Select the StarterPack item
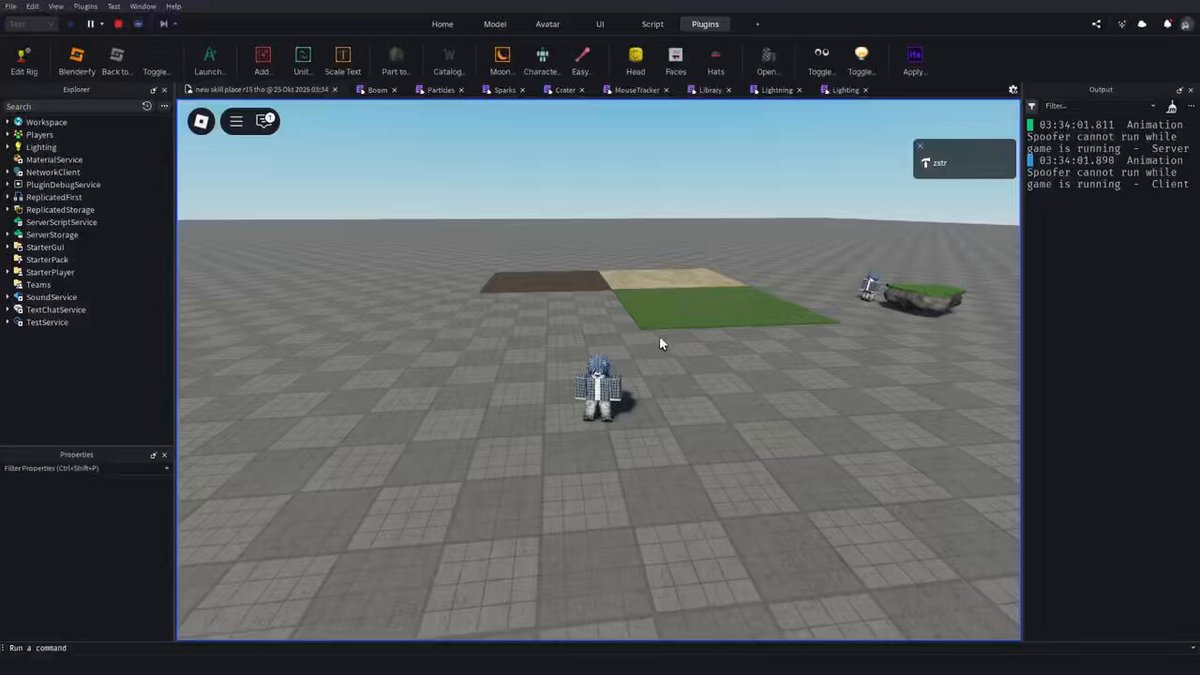The height and width of the screenshot is (675, 1200). [47, 260]
